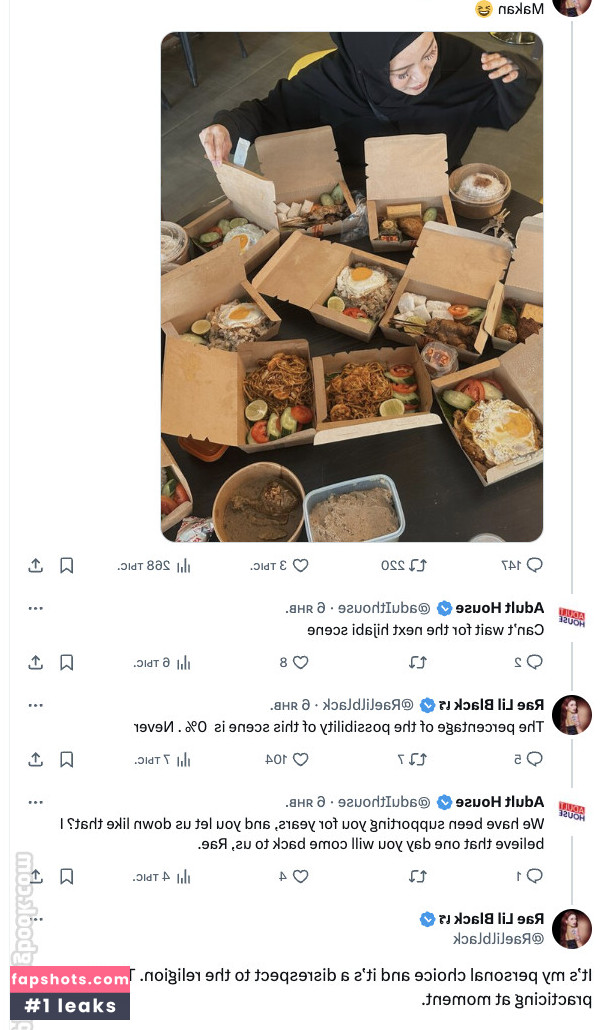
Task: Expand more options on 'We have been supporting' tweet
Action: pyautogui.click(x=35, y=802)
